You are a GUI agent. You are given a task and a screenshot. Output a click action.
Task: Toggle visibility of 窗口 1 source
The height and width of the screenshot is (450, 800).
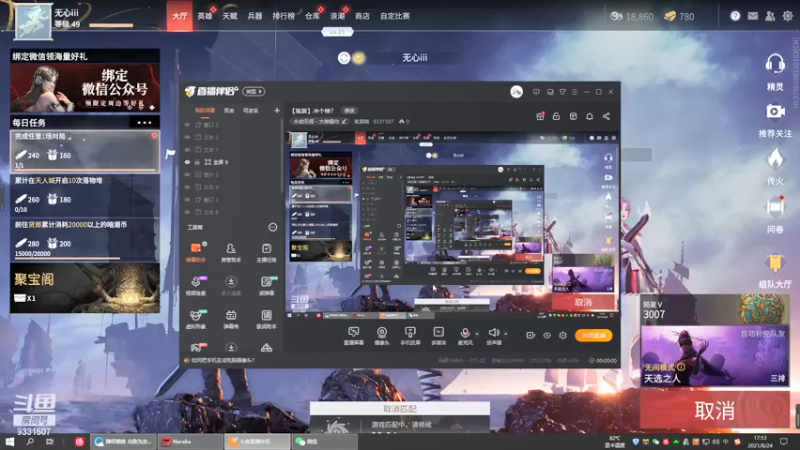(187, 199)
